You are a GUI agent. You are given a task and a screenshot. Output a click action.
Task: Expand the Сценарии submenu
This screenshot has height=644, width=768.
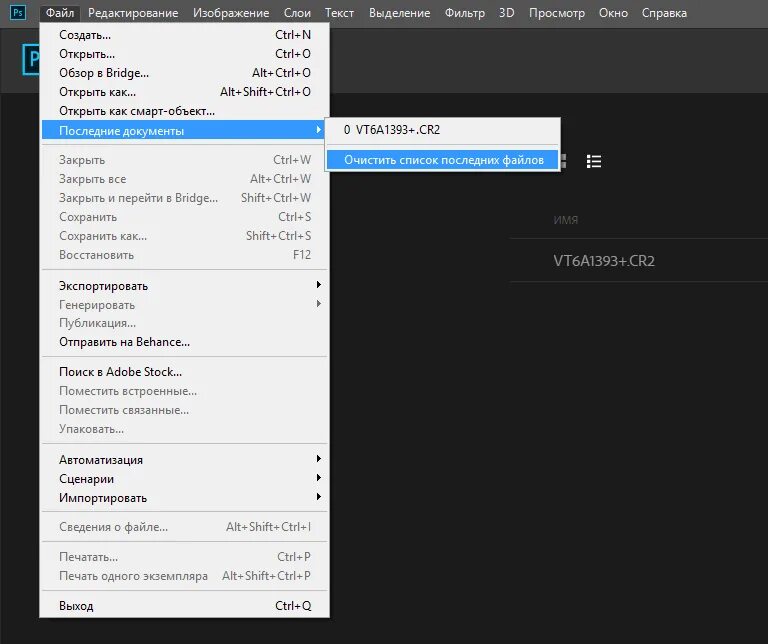pyautogui.click(x=185, y=478)
